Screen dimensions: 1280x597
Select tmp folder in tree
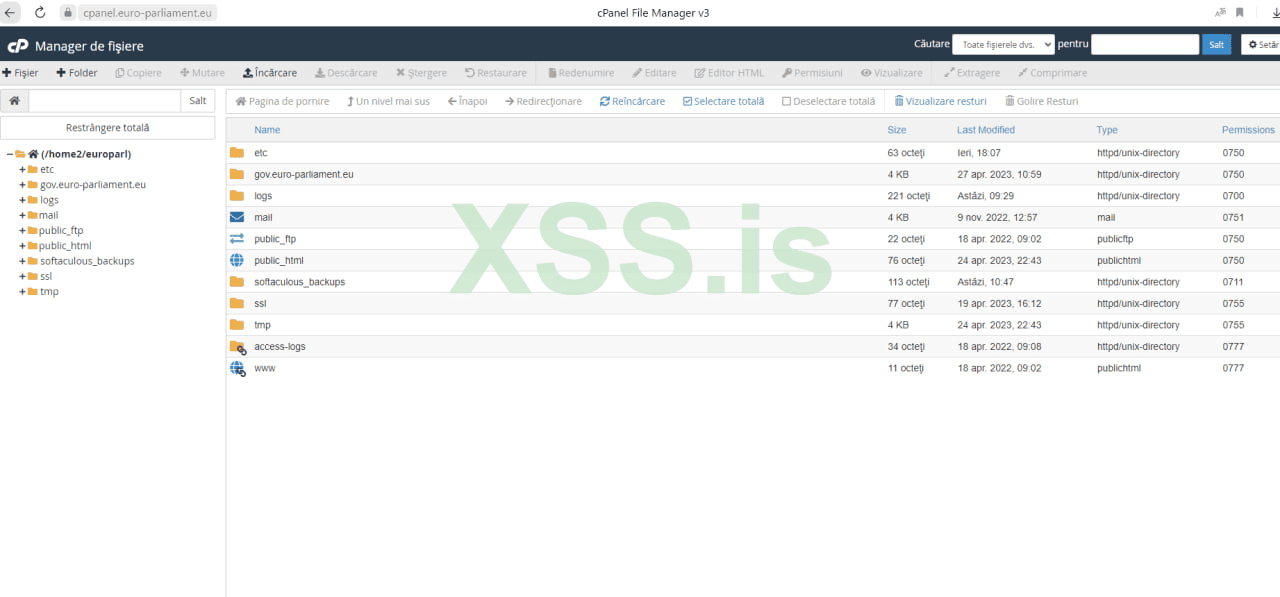pos(49,291)
